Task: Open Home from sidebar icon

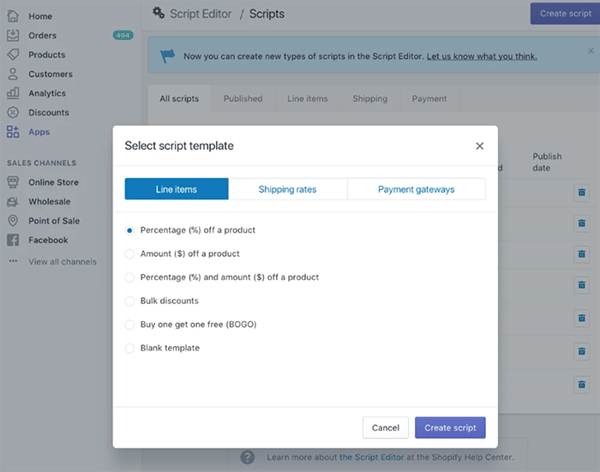Action: (13, 16)
